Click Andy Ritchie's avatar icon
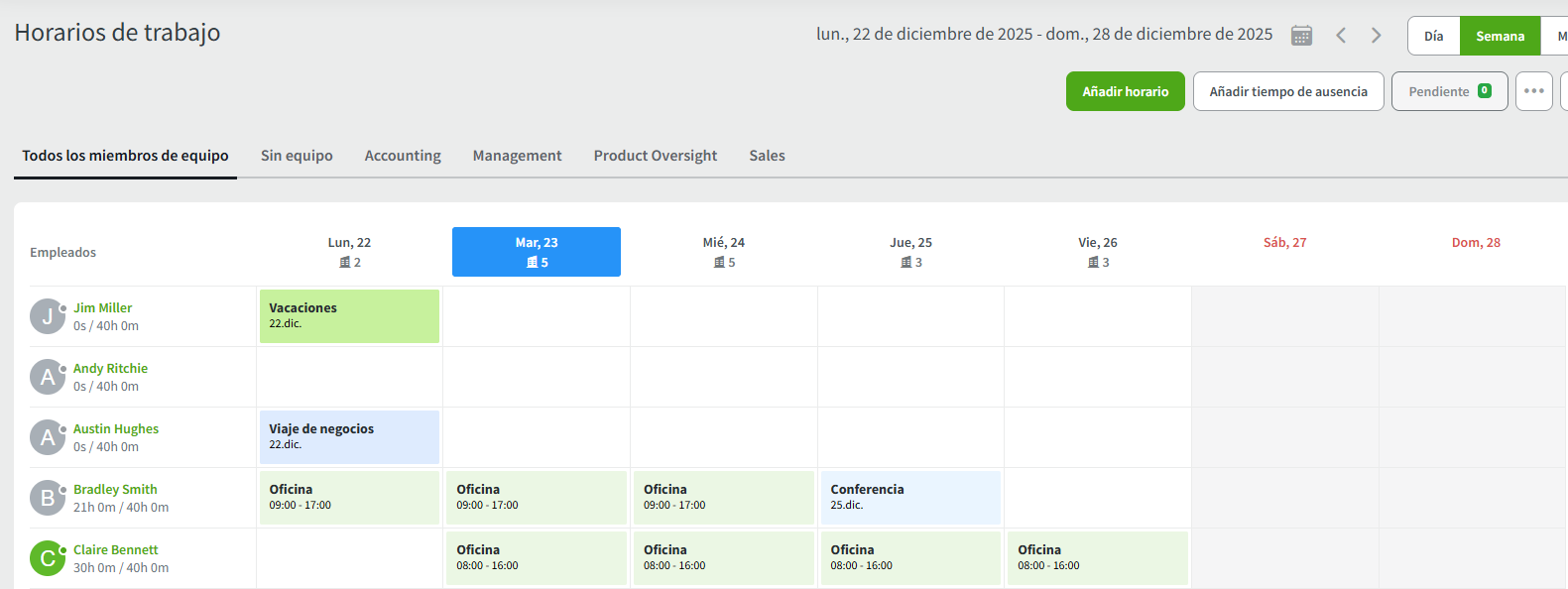Viewport: 1568px width, 589px height. pos(47,377)
